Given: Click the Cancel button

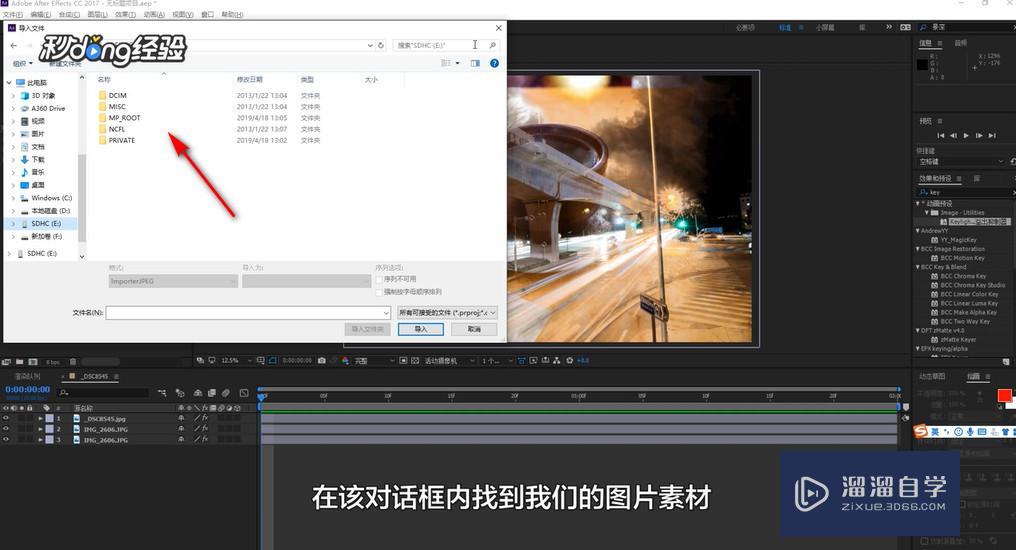Looking at the screenshot, I should 474,329.
